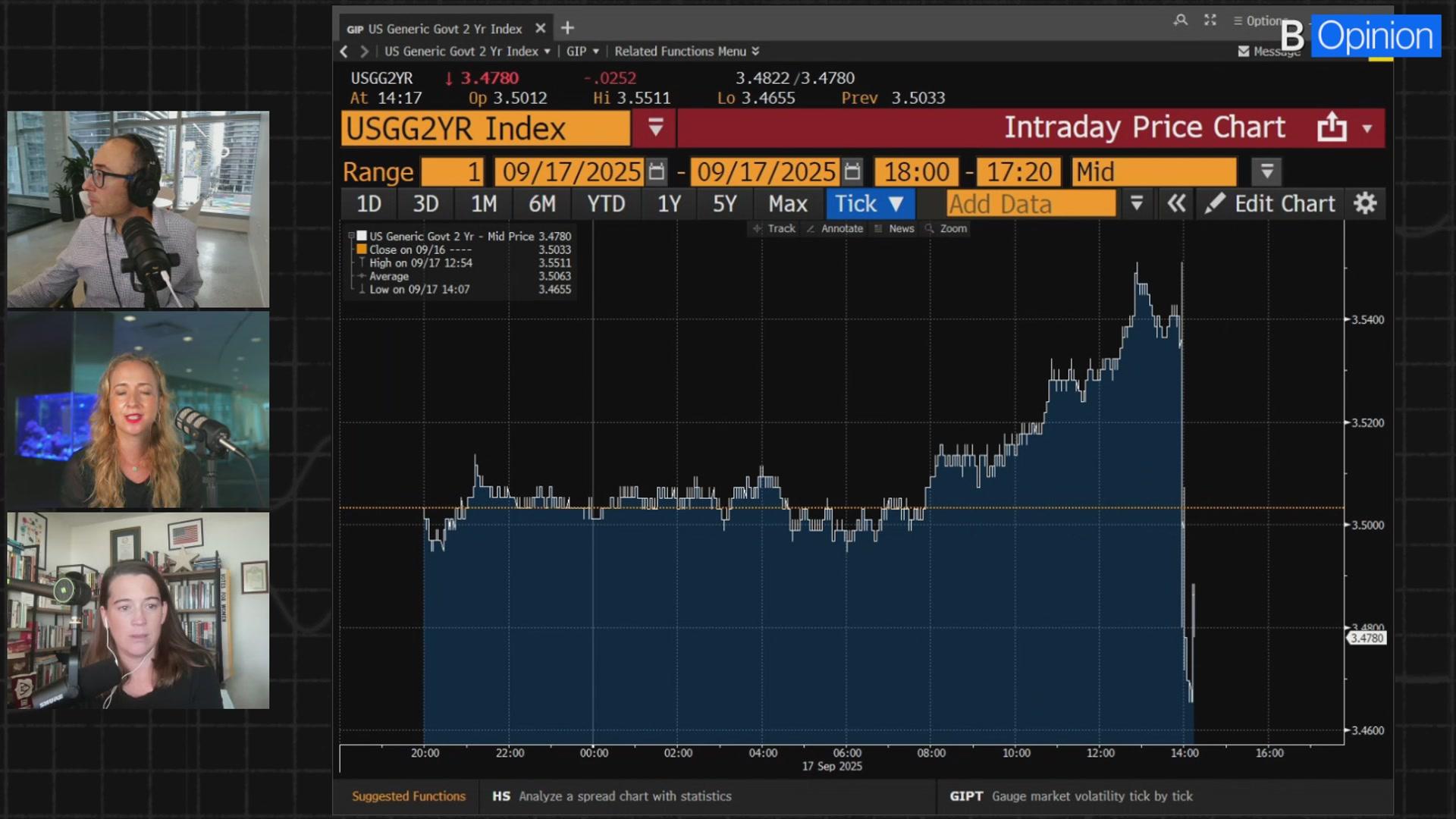Open chart settings gear icon

pos(1365,204)
